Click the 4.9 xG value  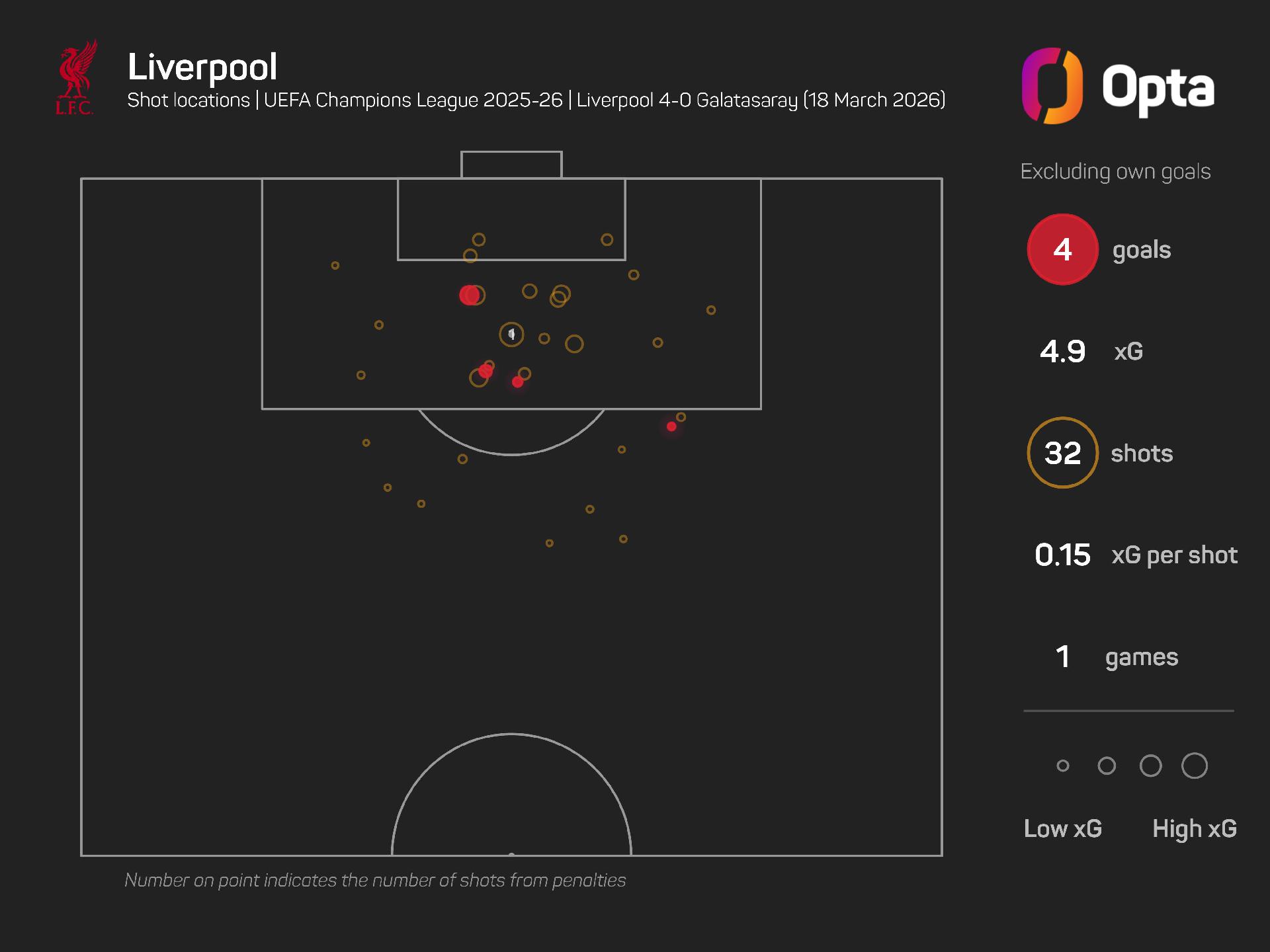tap(1062, 352)
